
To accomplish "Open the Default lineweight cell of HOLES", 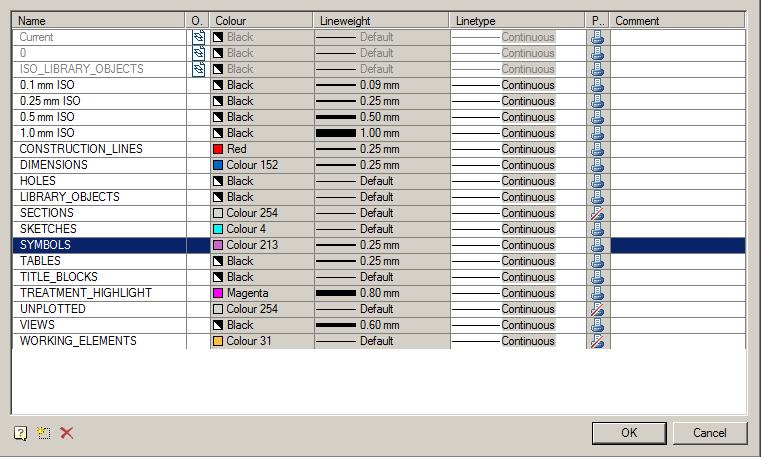I will pyautogui.click(x=382, y=181).
